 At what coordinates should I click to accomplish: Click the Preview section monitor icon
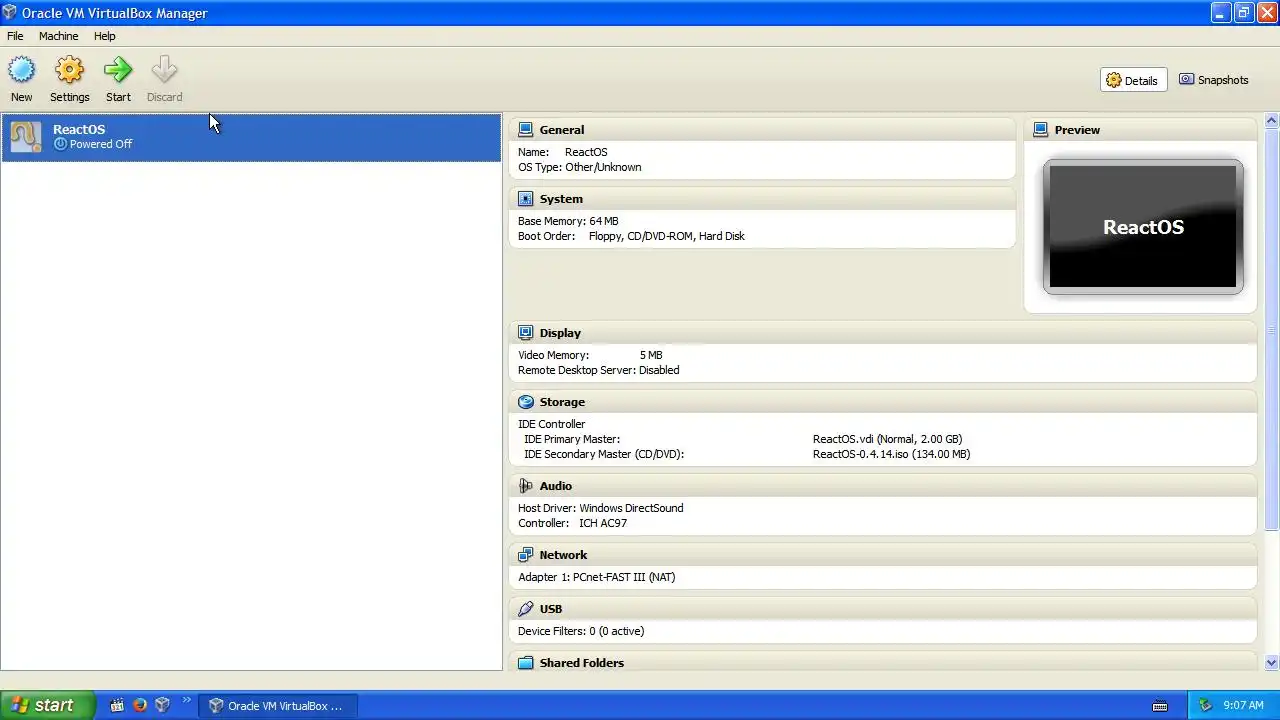pyautogui.click(x=1040, y=130)
